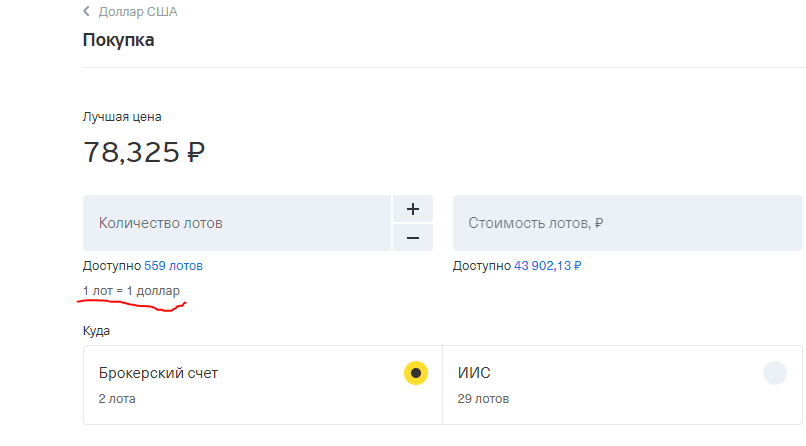Click the back chevron beside Доллар США
Screen dimensions: 806x446
click(x=86, y=12)
